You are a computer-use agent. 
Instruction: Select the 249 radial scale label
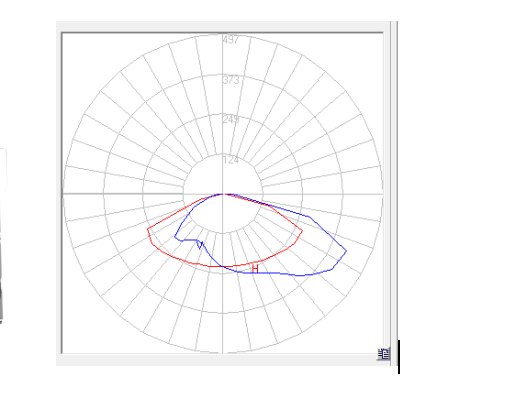coord(231,119)
